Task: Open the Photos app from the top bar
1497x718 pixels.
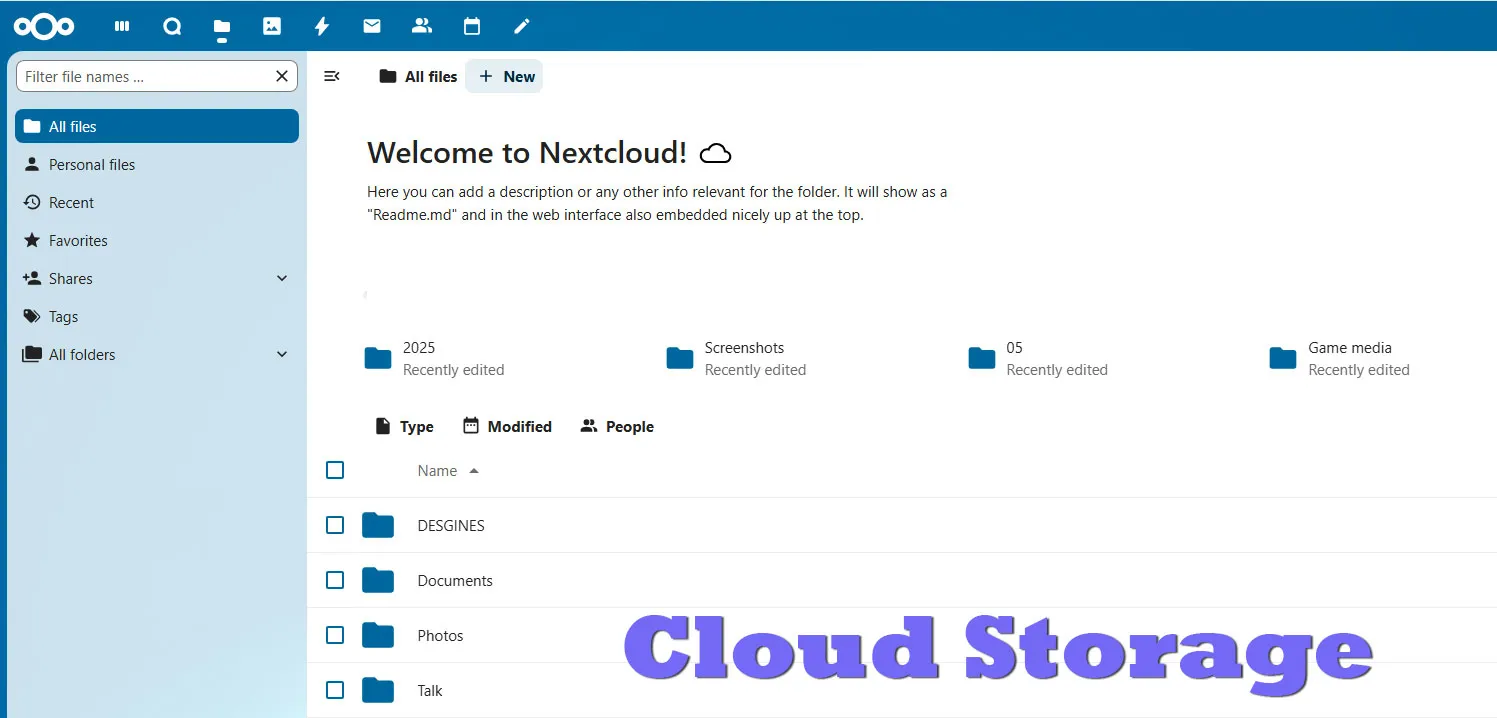Action: pos(271,26)
